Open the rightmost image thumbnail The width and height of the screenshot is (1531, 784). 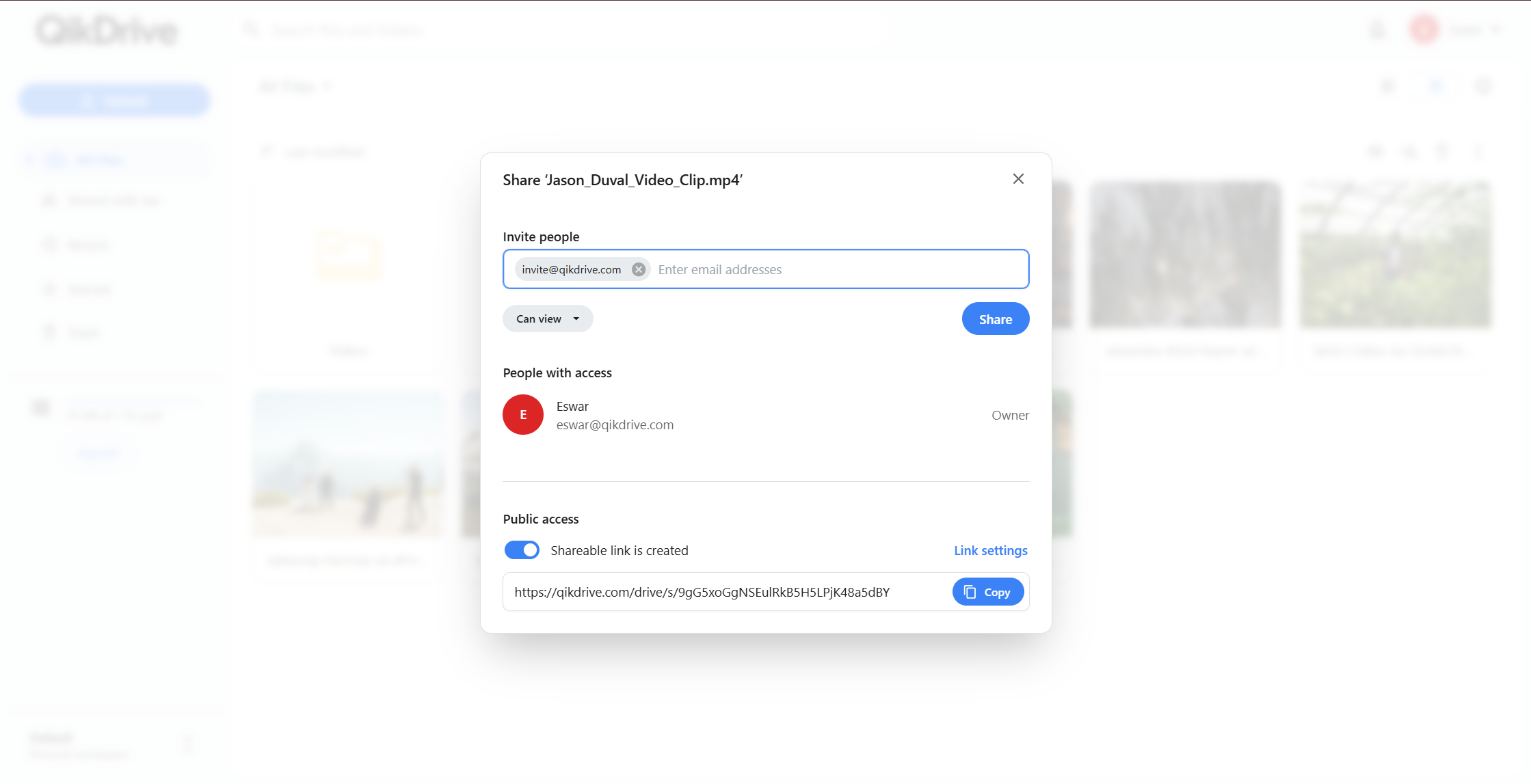1395,255
